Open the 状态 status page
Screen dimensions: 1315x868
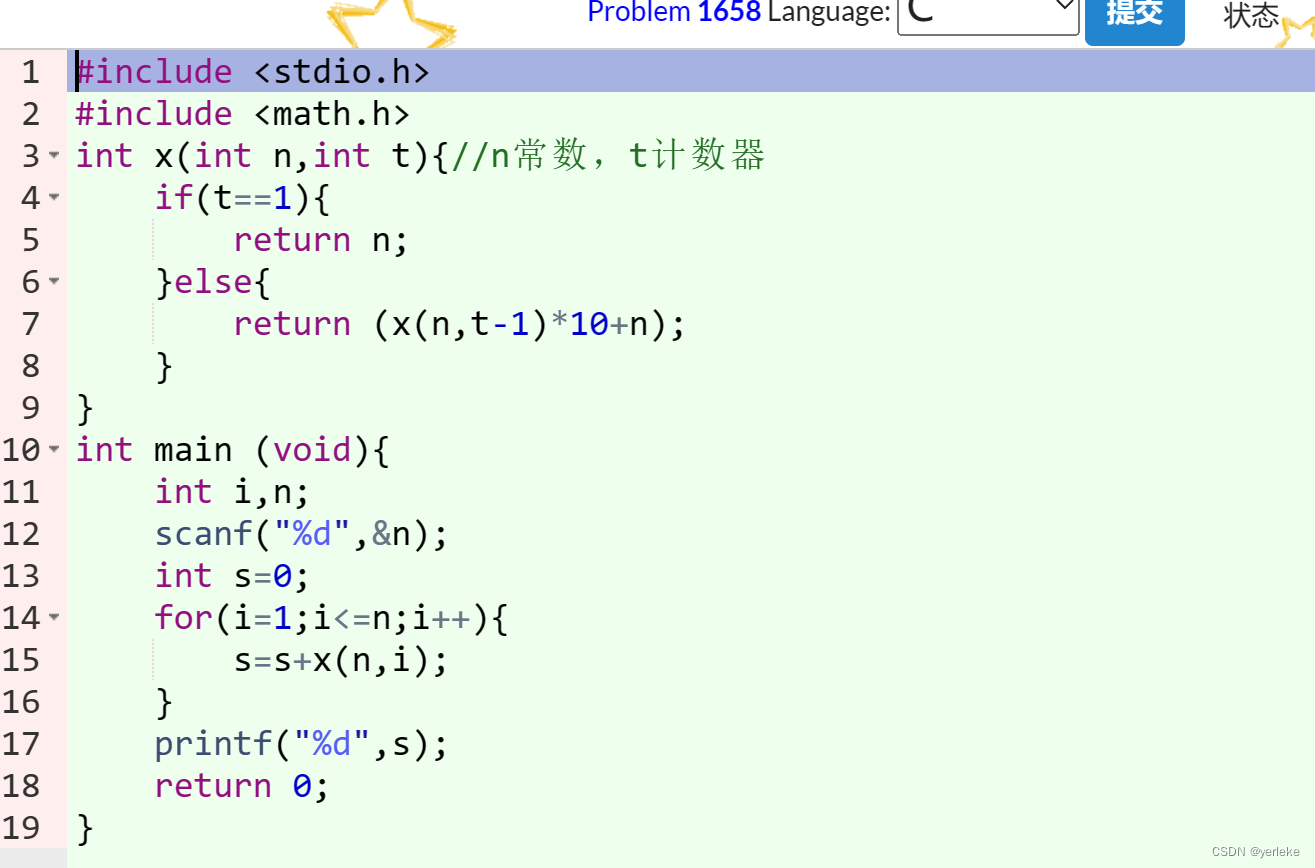(x=1249, y=16)
